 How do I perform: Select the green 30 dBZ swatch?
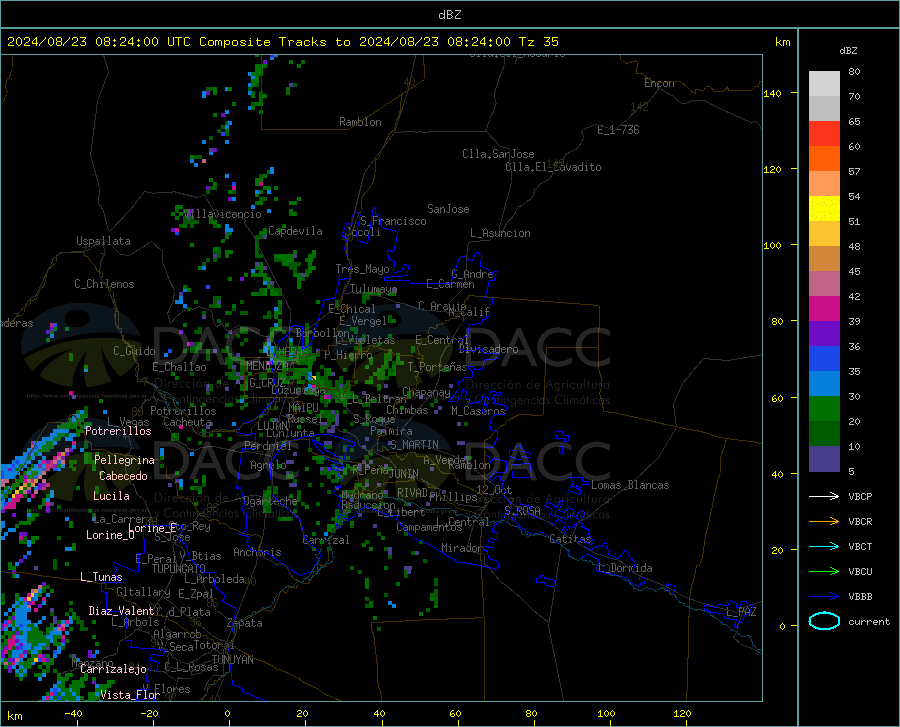pyautogui.click(x=824, y=409)
